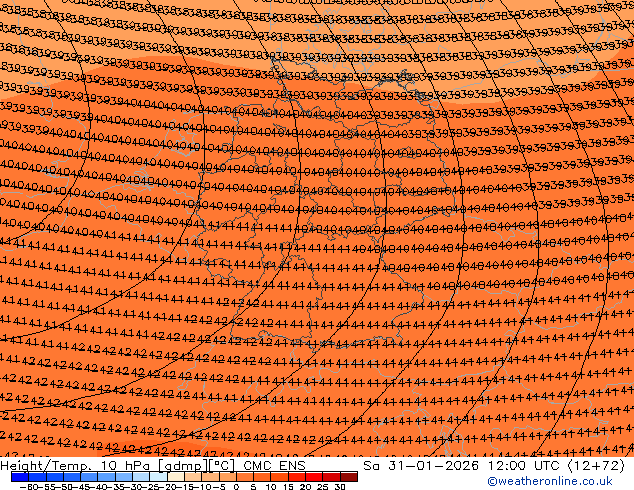
Task: Click the '[°C]' unit label
Action: [222, 466]
